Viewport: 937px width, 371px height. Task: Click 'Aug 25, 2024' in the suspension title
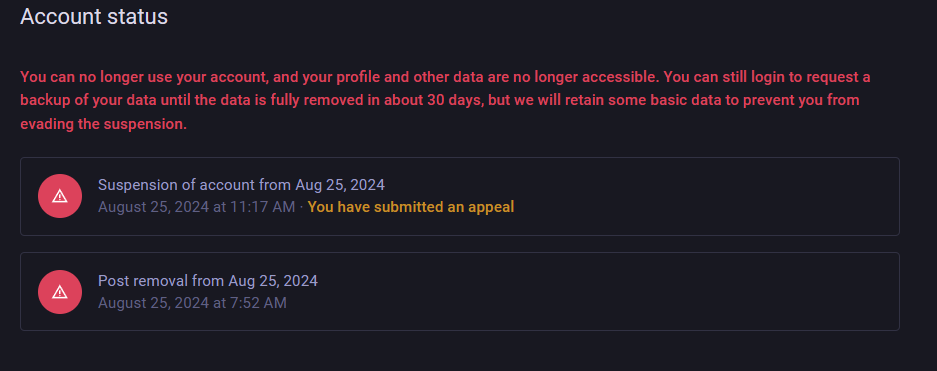[x=340, y=185]
